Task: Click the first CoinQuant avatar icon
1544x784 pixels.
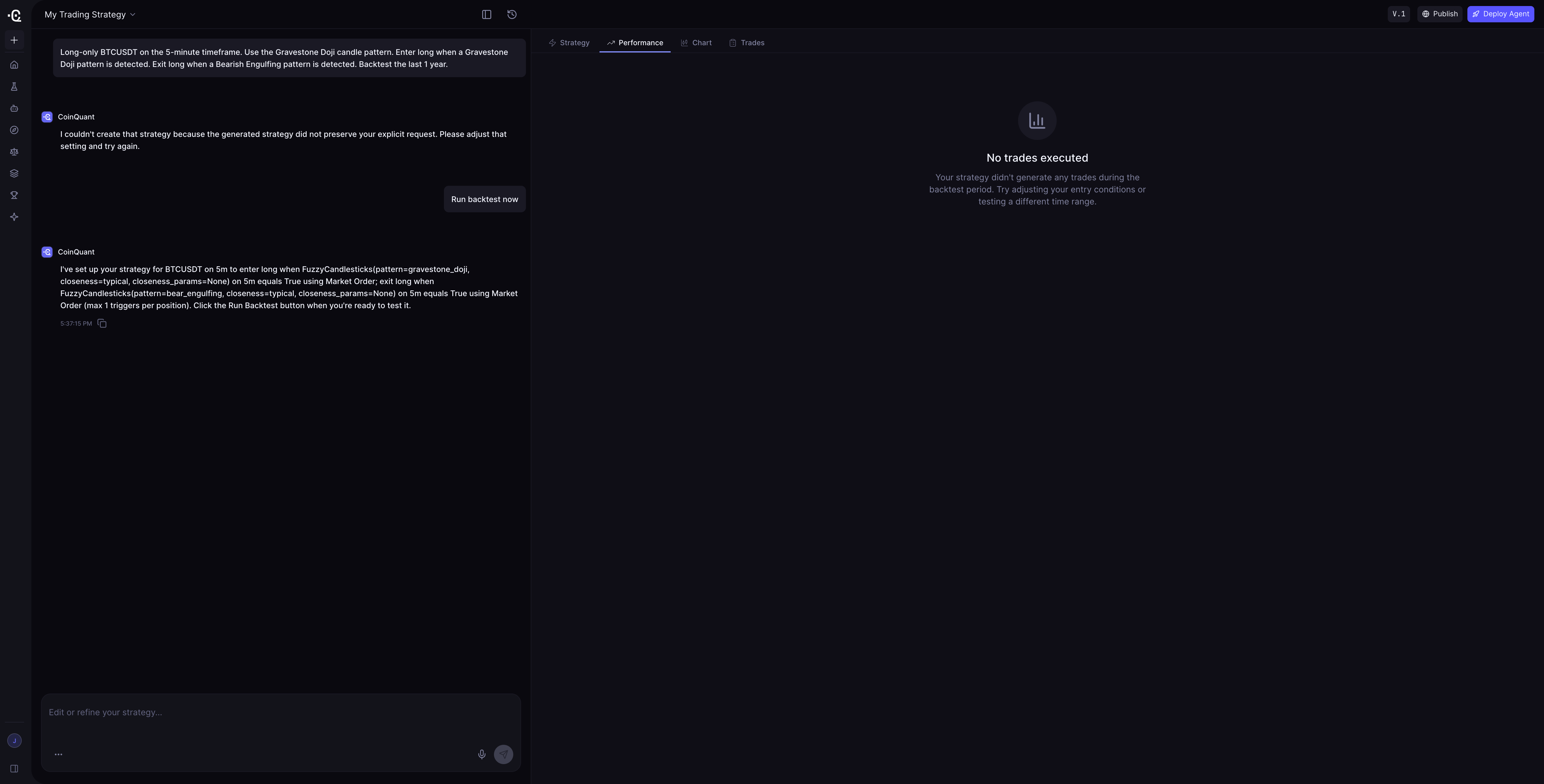Action: [47, 117]
